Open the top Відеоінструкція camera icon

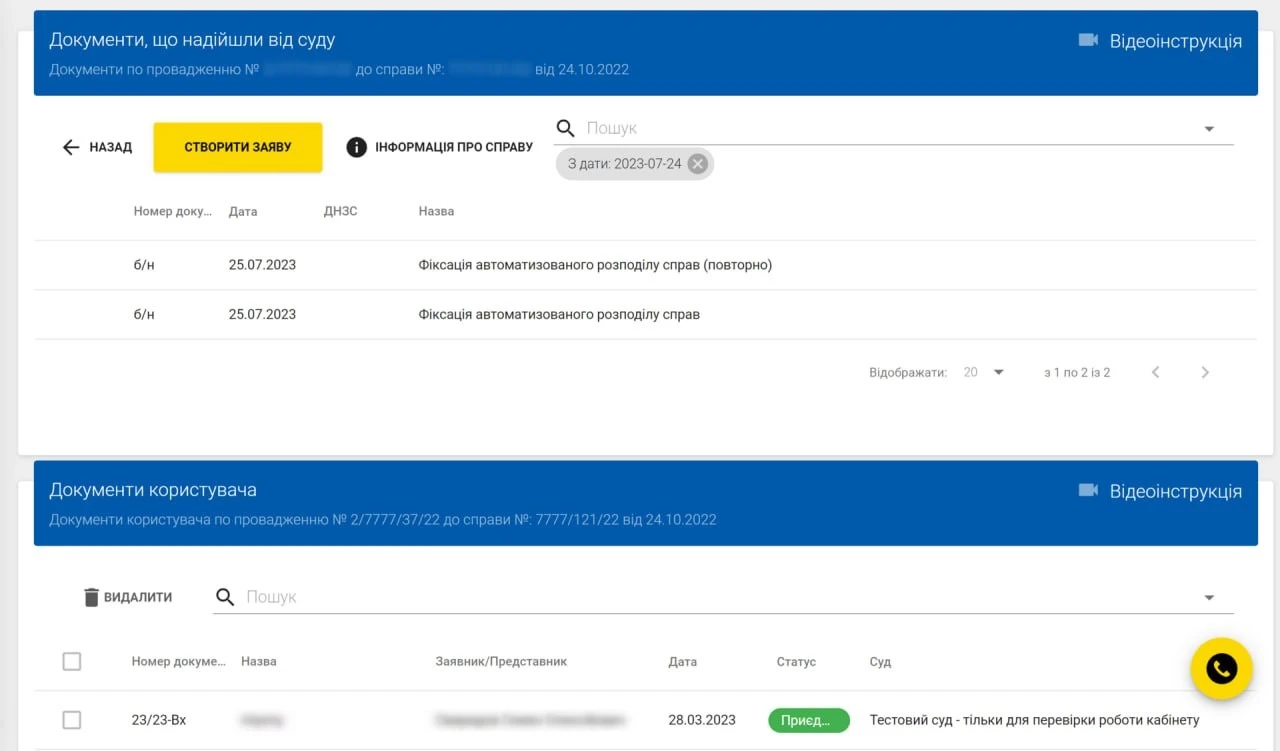1088,41
